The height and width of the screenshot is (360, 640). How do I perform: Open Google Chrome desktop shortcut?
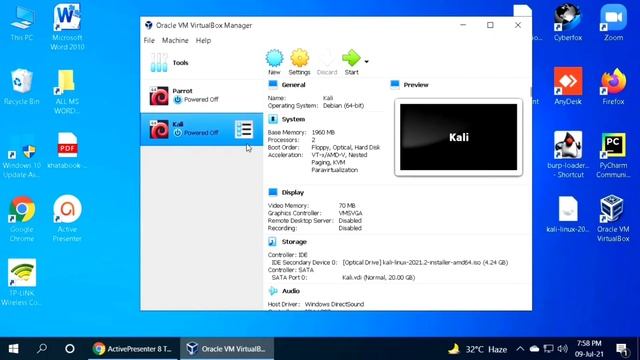22,219
